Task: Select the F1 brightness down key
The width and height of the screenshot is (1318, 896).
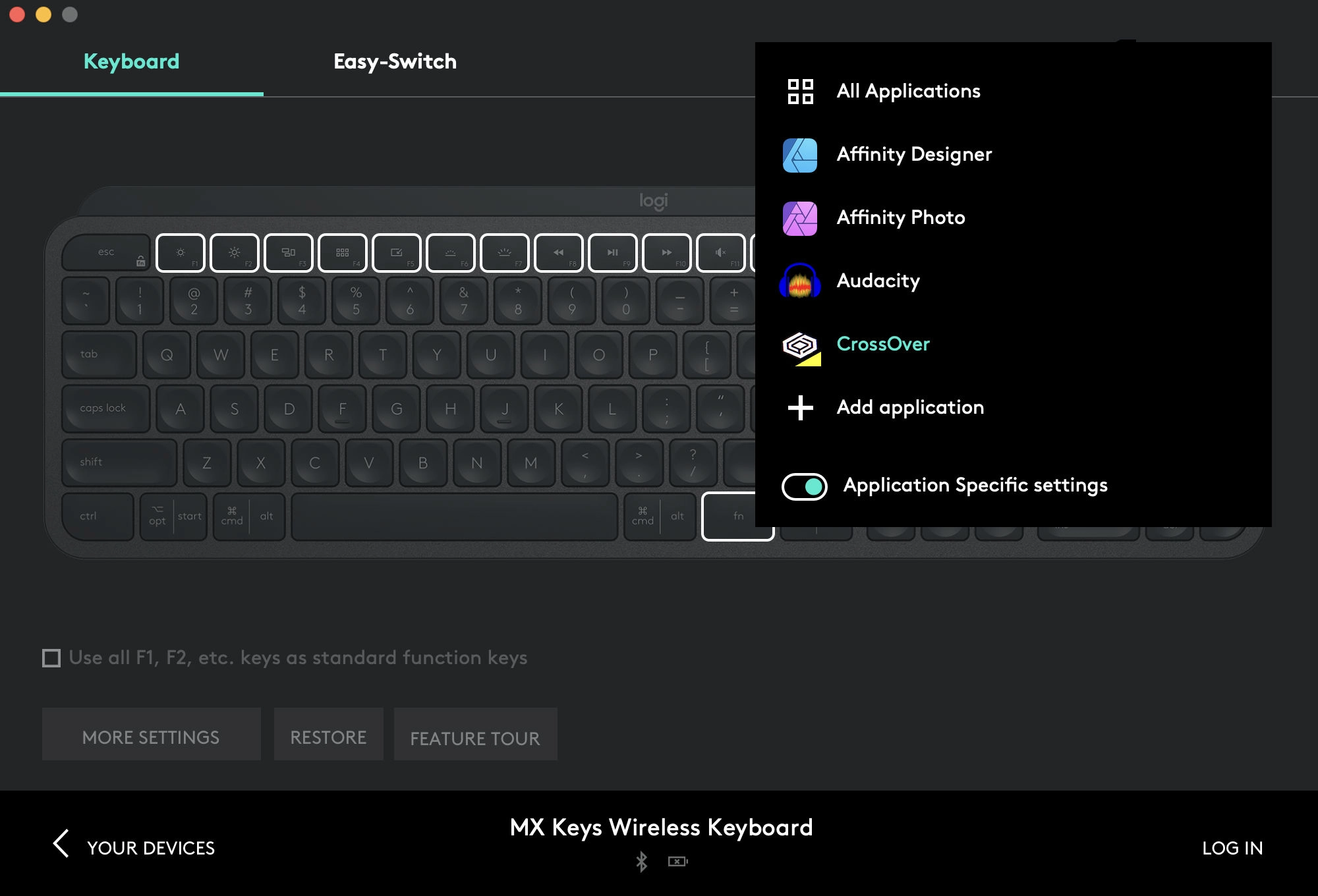Action: pyautogui.click(x=181, y=253)
